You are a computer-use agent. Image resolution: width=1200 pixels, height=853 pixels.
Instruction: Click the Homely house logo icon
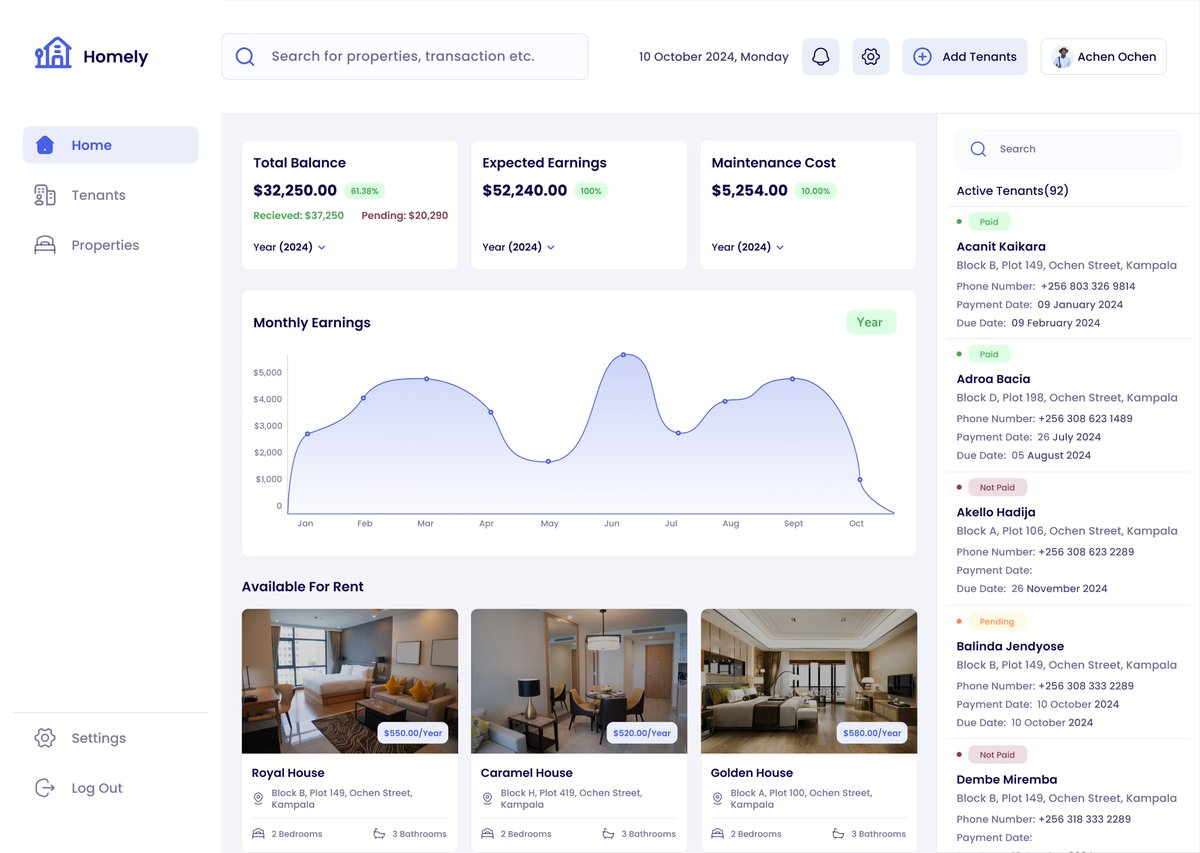[53, 53]
